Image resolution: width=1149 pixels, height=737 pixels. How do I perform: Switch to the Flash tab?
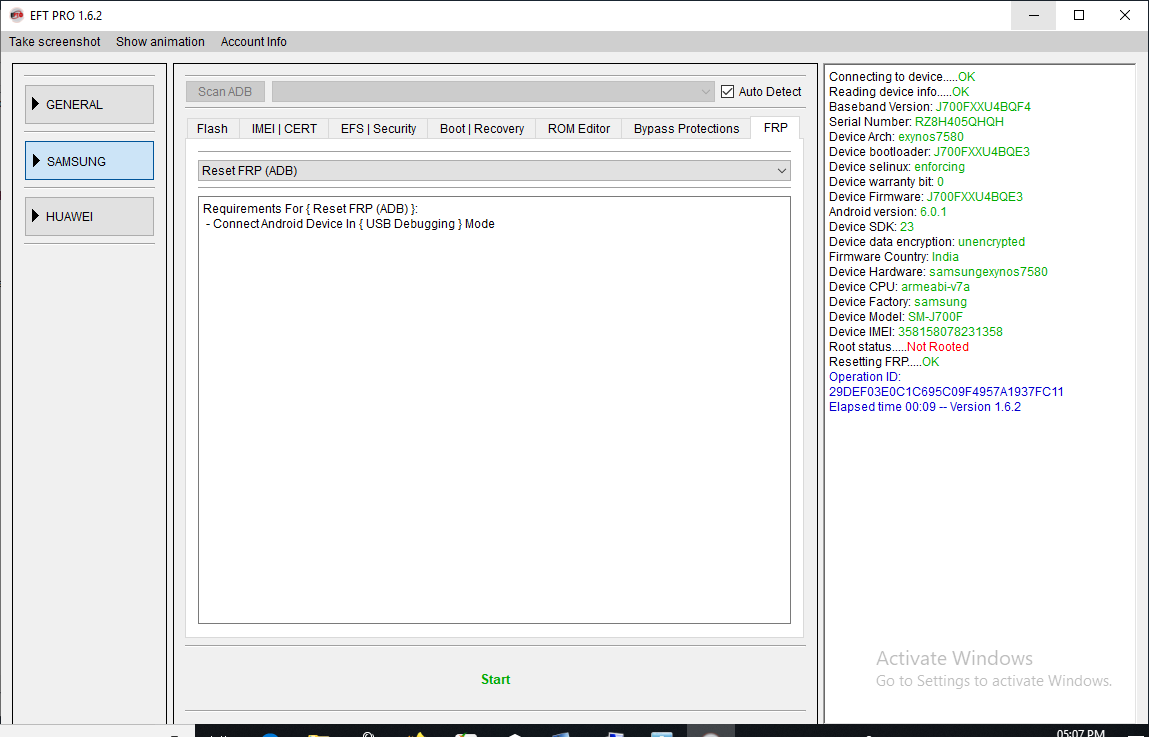pos(213,129)
